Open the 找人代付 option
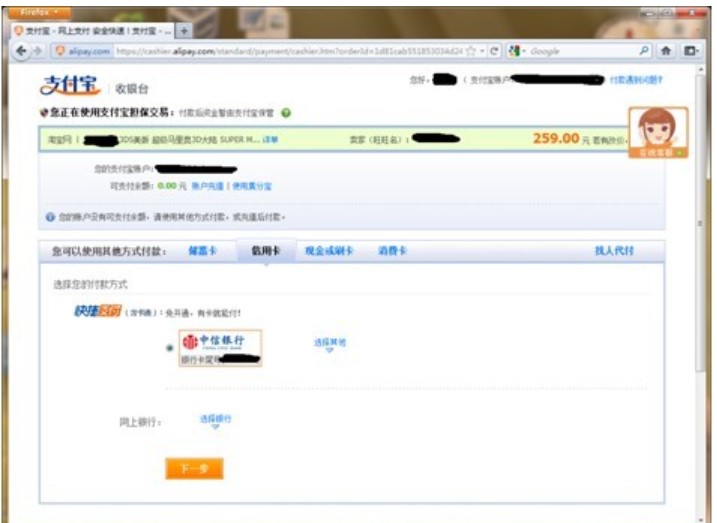Image resolution: width=717 pixels, height=523 pixels. point(614,251)
